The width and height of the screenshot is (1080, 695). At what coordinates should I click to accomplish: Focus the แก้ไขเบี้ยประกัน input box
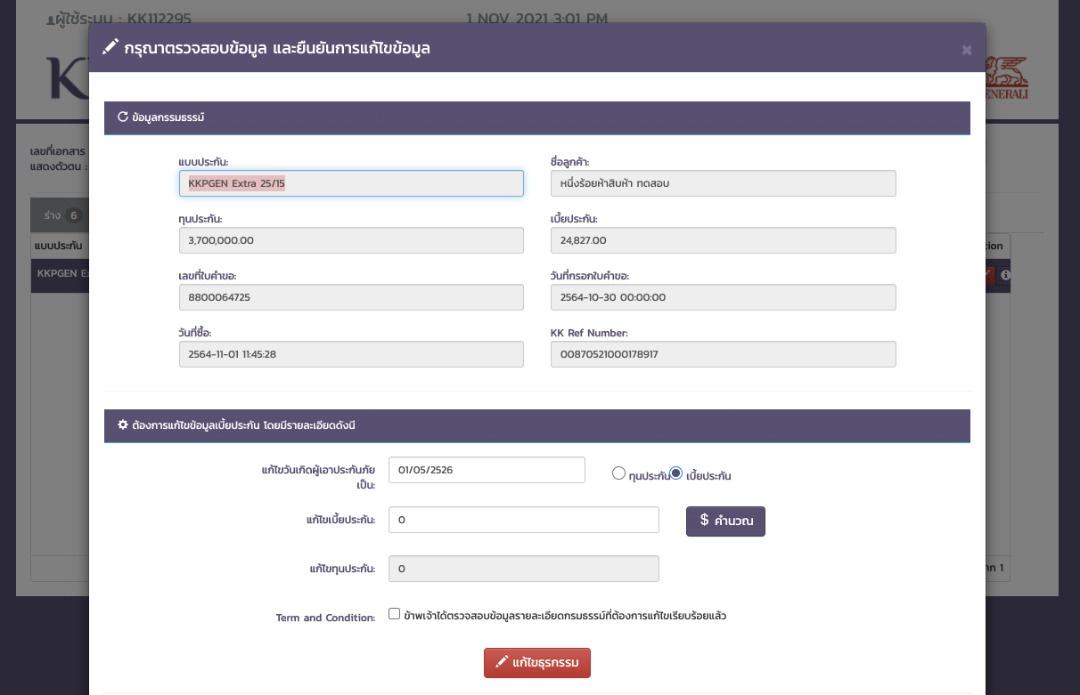(x=523, y=520)
